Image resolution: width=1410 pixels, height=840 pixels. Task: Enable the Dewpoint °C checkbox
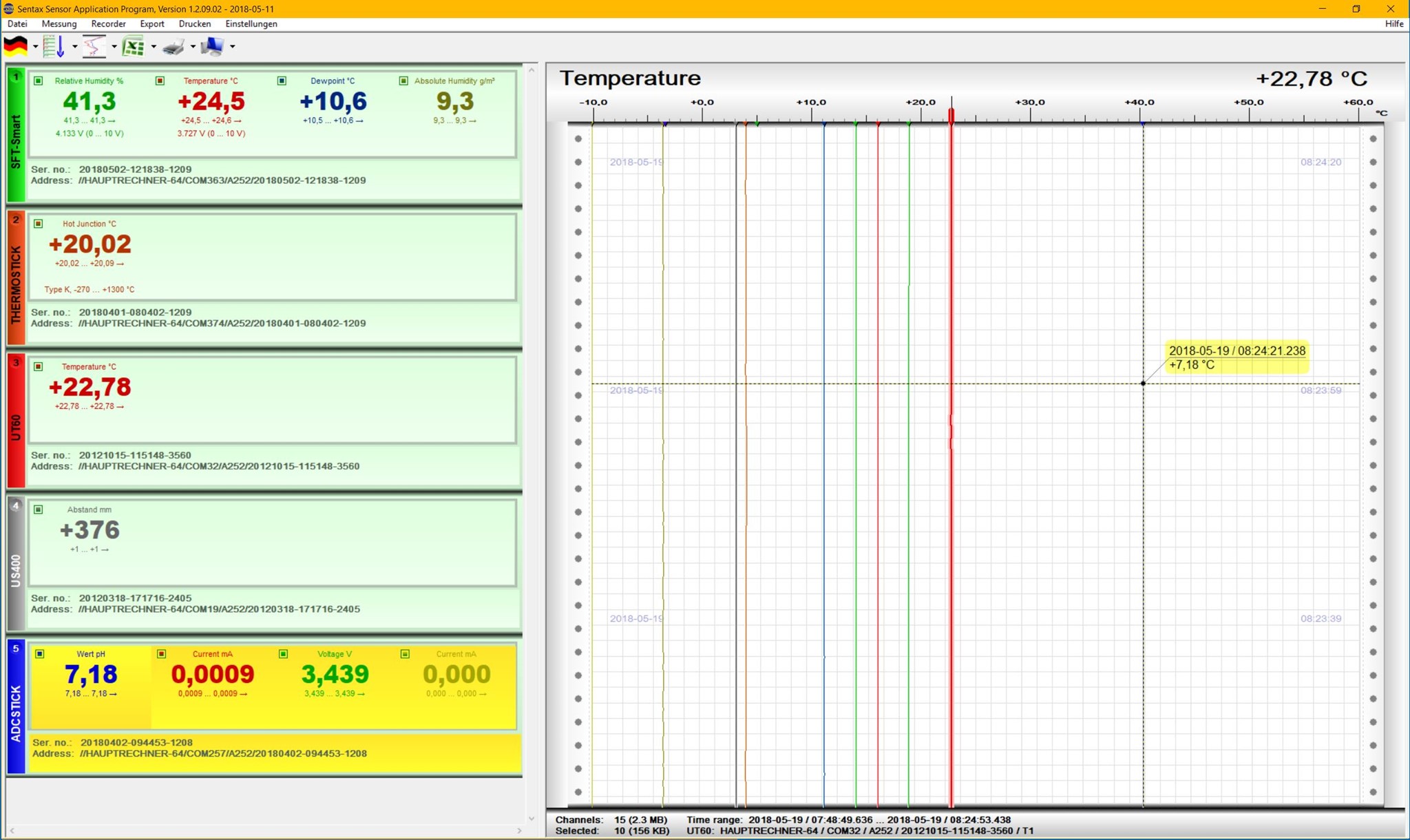click(281, 81)
